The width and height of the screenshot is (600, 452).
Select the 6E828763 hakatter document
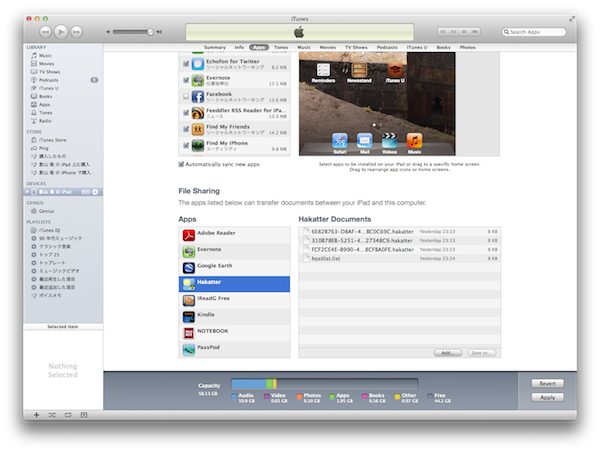(x=399, y=232)
